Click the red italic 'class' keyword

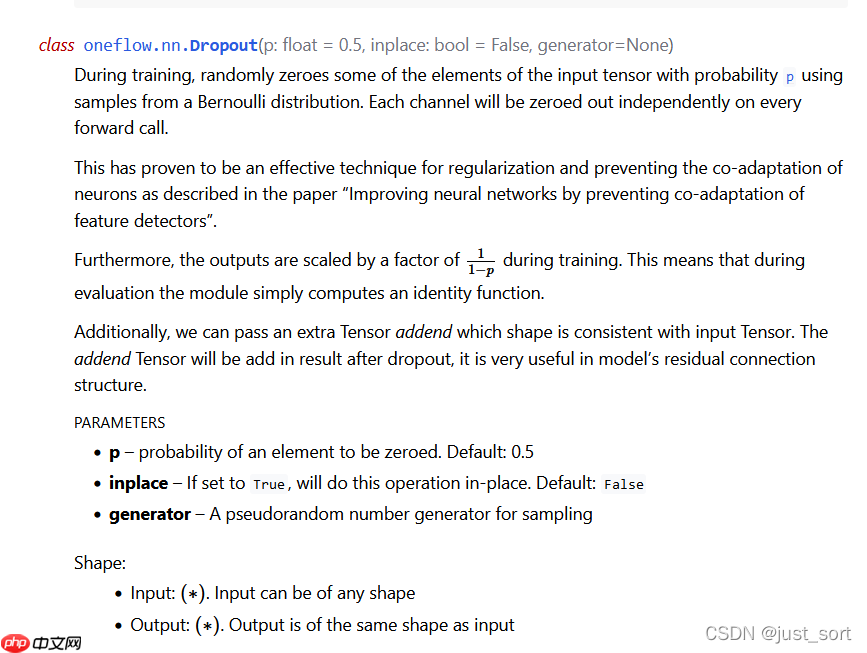(x=56, y=45)
